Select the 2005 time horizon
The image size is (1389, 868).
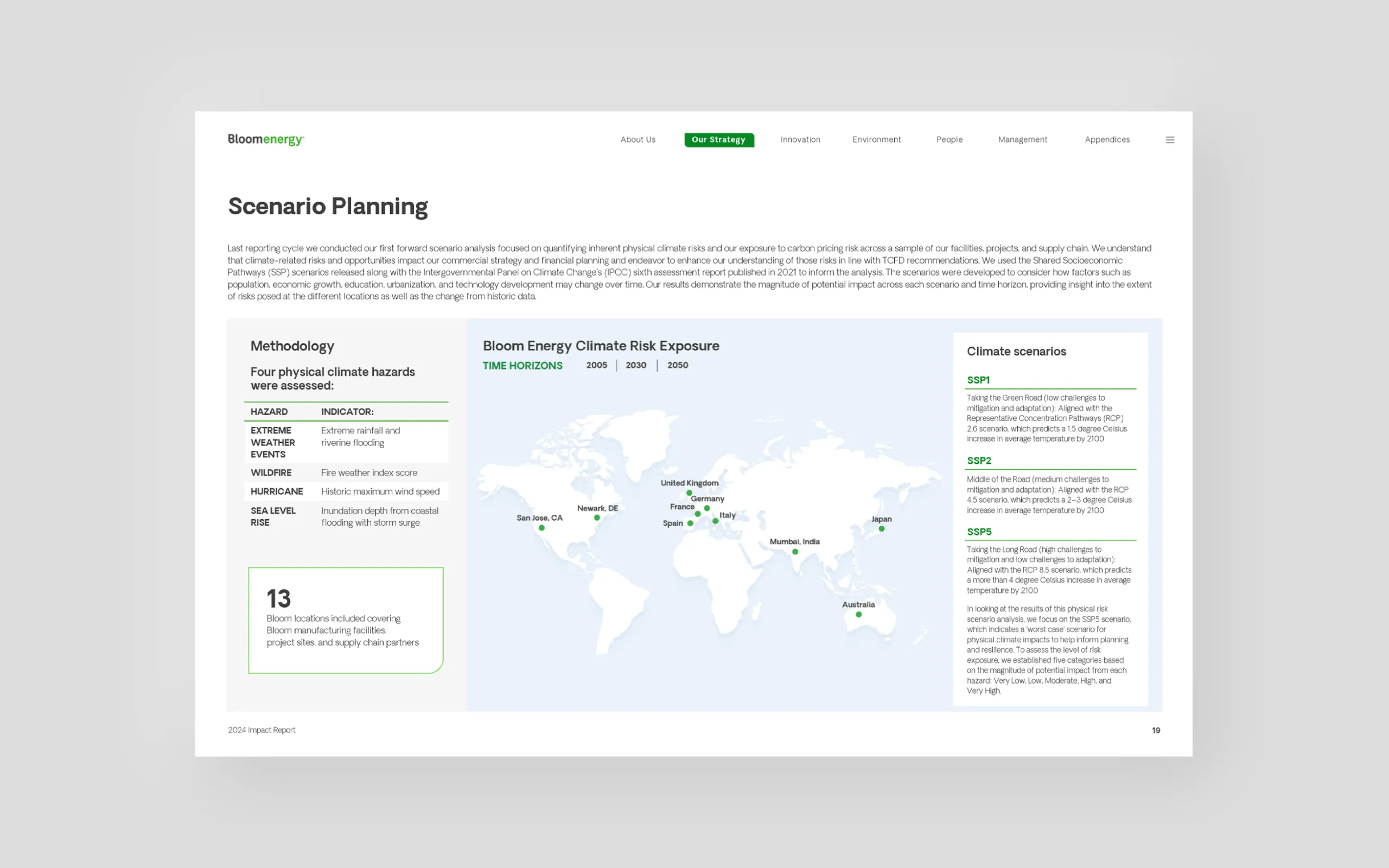coord(596,365)
